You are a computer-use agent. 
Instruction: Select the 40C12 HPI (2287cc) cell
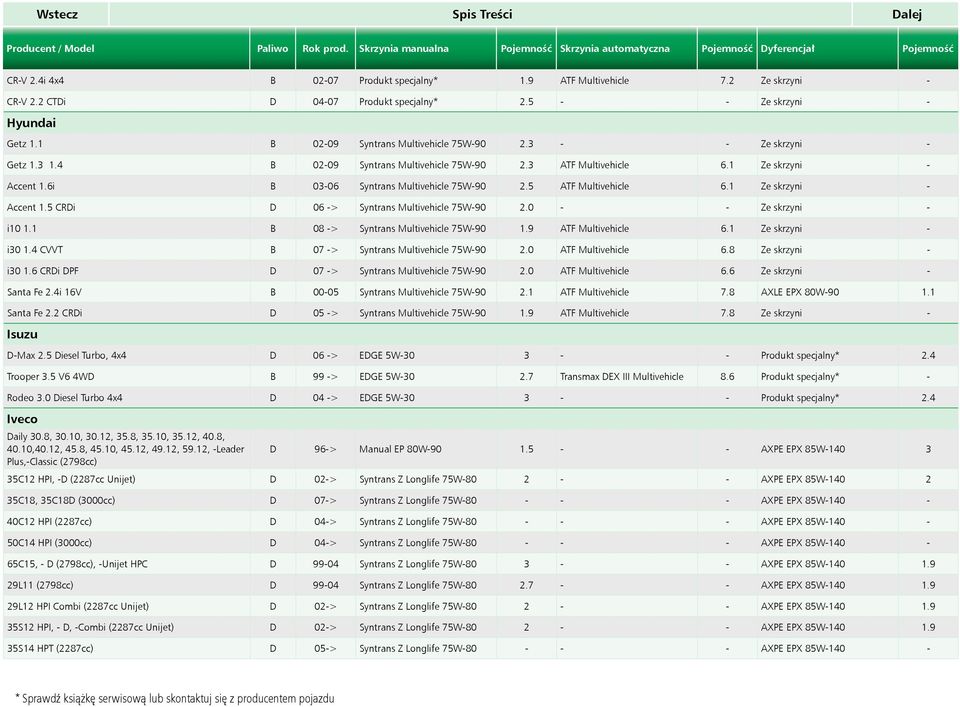126,522
